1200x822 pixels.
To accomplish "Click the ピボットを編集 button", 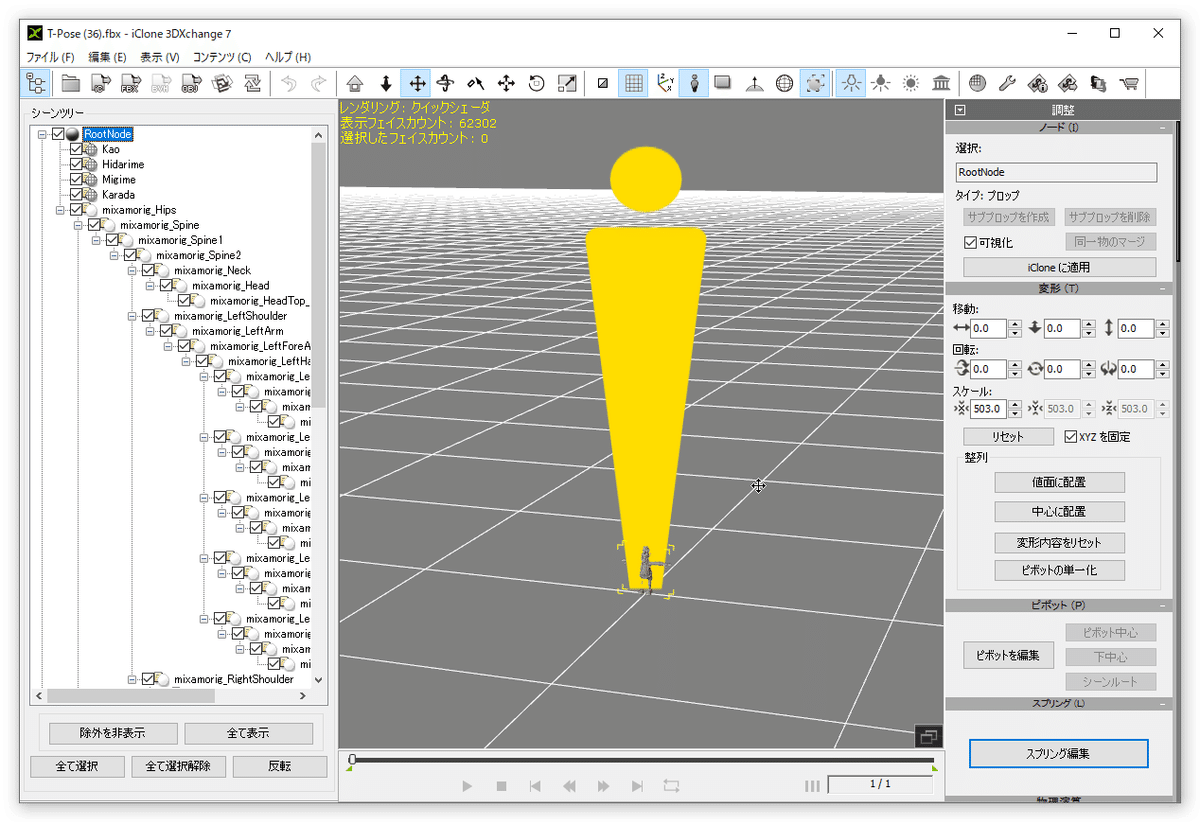I will click(1008, 656).
